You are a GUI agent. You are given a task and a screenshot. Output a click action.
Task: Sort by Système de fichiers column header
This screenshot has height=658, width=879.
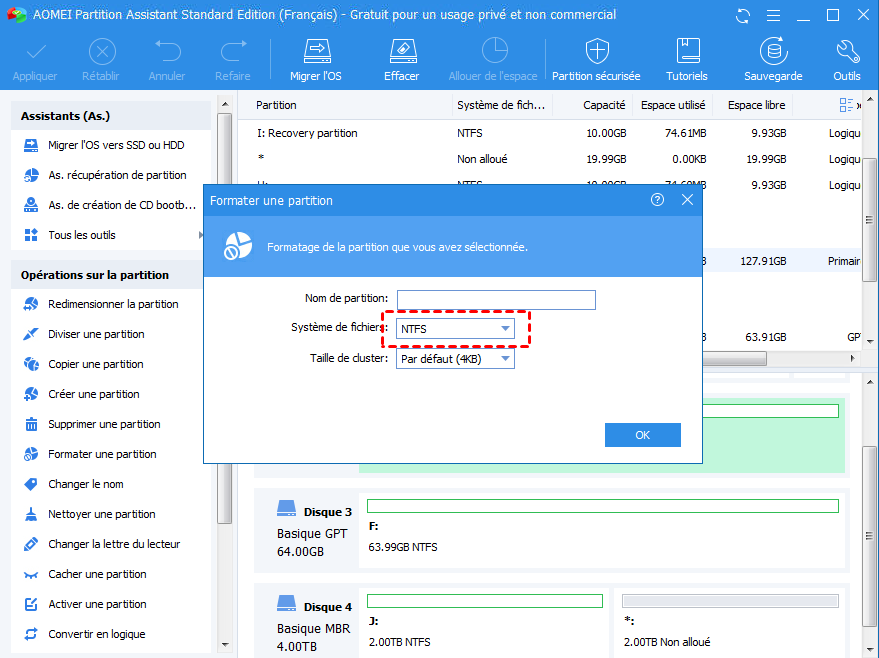(x=501, y=105)
